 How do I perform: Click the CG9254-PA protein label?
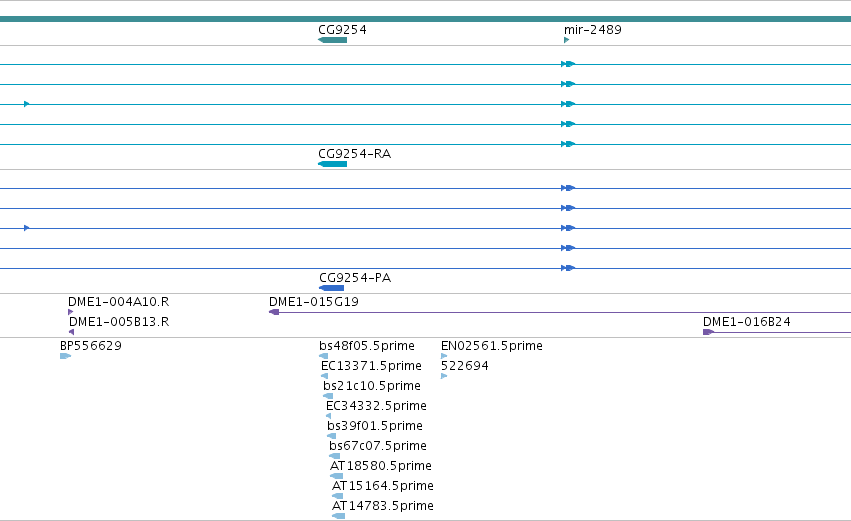(x=355, y=278)
